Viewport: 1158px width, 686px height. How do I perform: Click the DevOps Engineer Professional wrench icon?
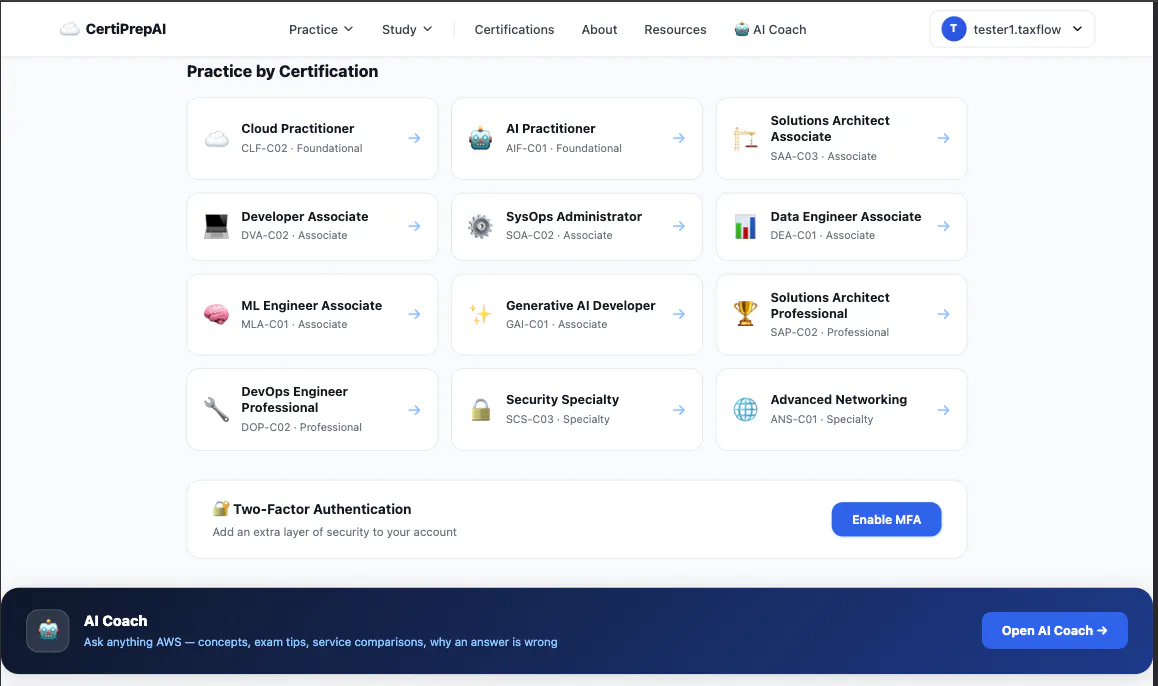tap(216, 409)
